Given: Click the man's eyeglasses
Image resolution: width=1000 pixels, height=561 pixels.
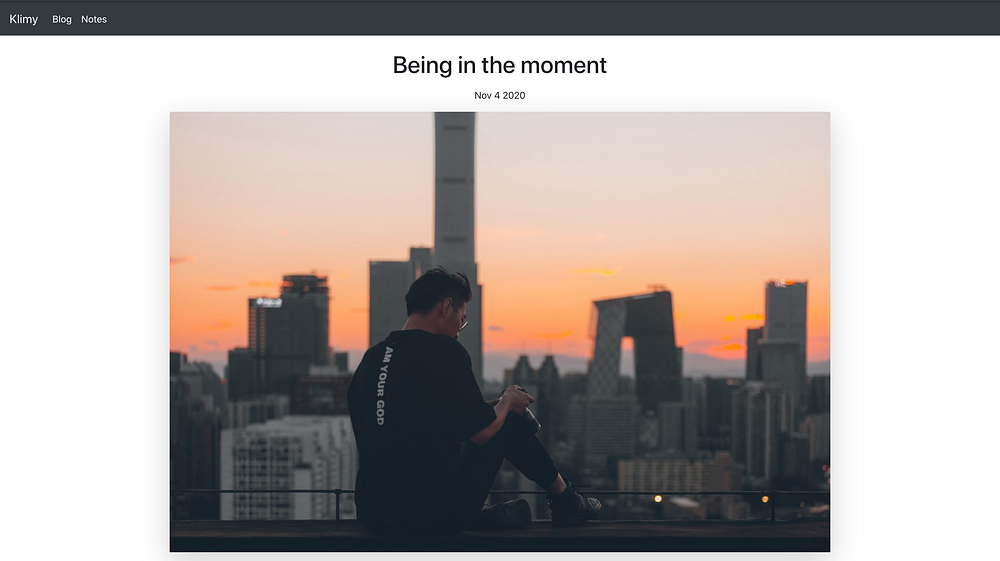Looking at the screenshot, I should pyautogui.click(x=462, y=321).
